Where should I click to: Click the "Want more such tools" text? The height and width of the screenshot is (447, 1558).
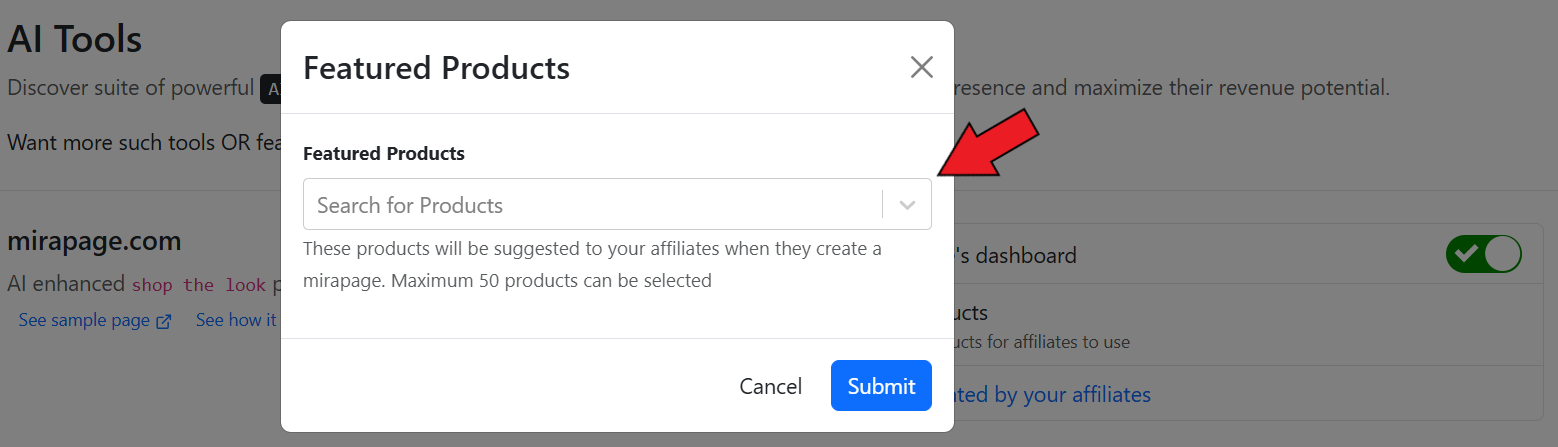click(x=142, y=142)
